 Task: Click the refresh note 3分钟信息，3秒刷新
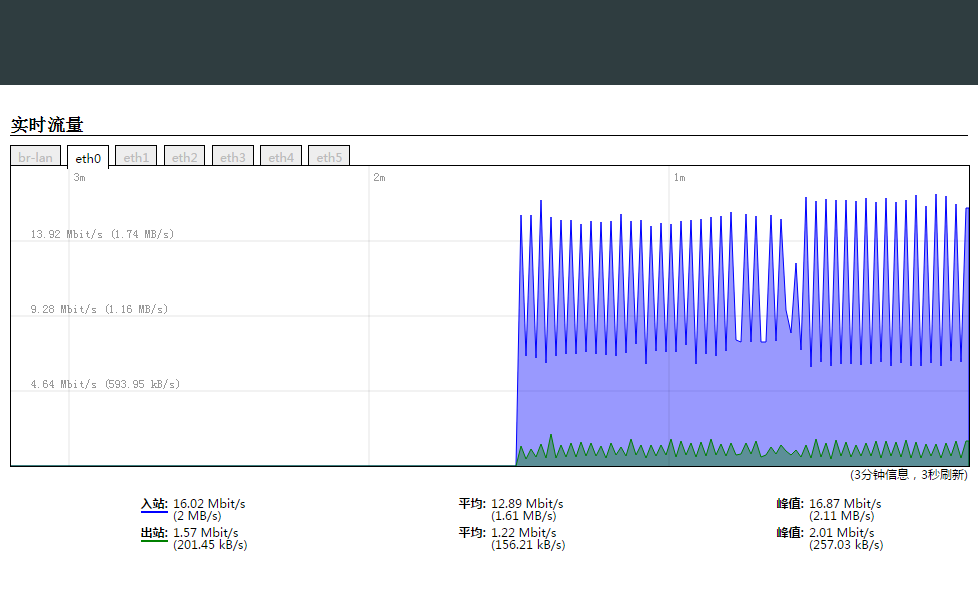coord(909,475)
